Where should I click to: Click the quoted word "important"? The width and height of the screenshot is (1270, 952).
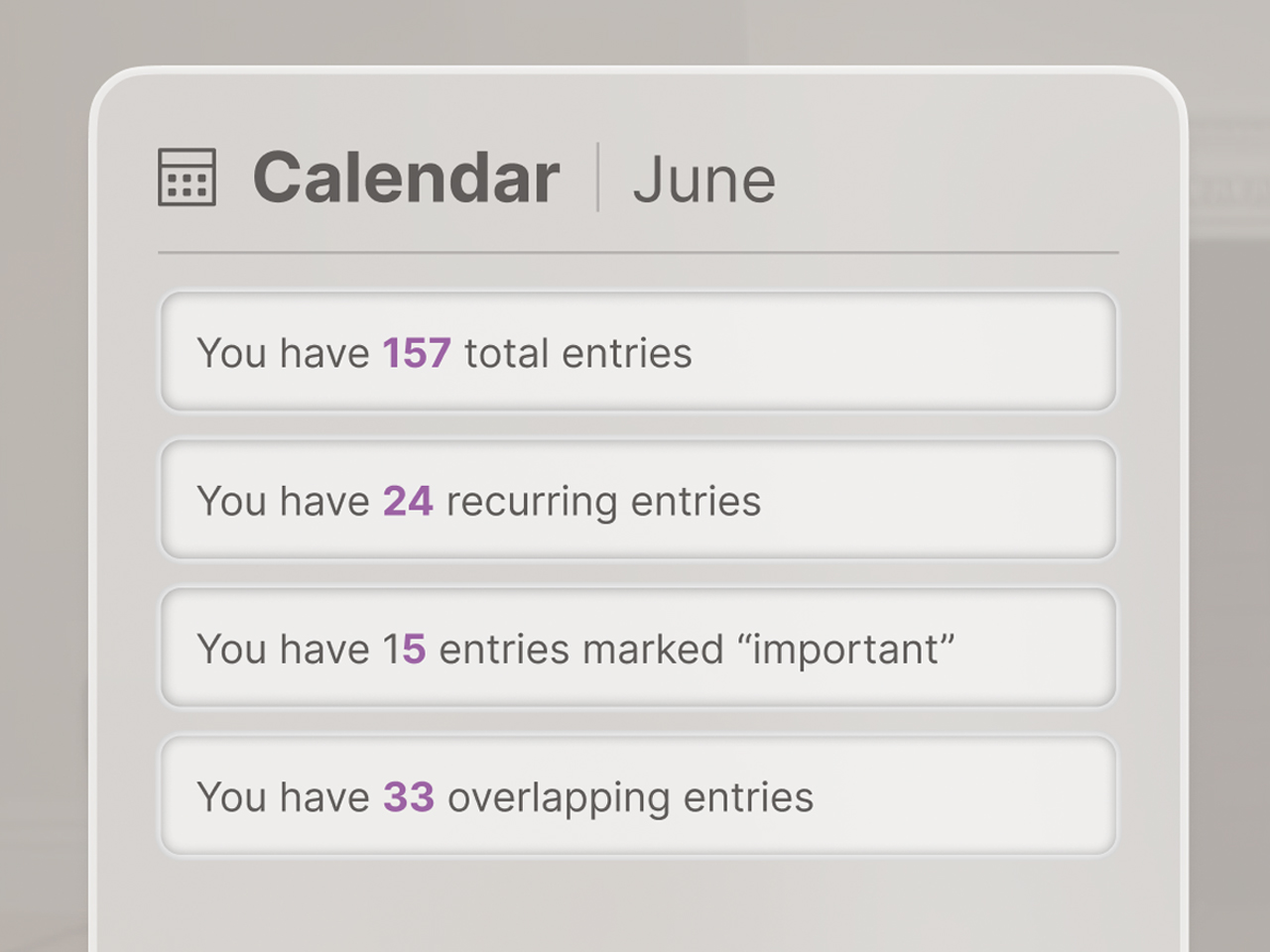[845, 649]
